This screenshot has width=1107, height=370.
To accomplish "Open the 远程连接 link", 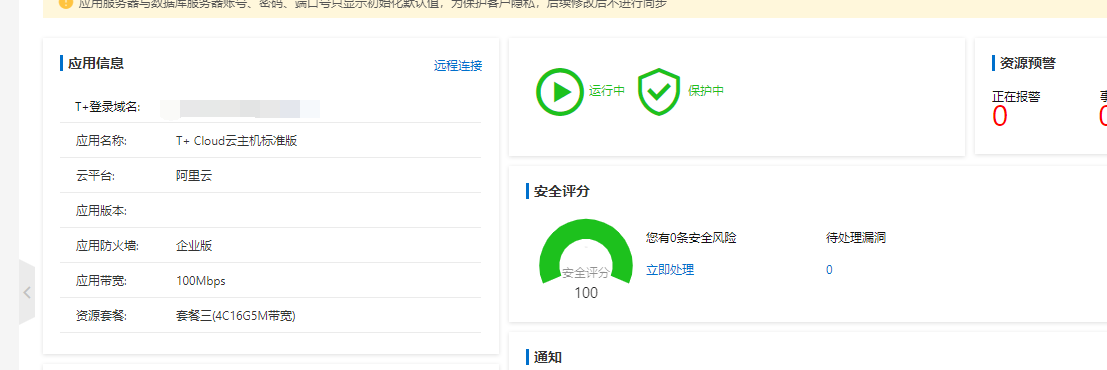I will tap(457, 66).
